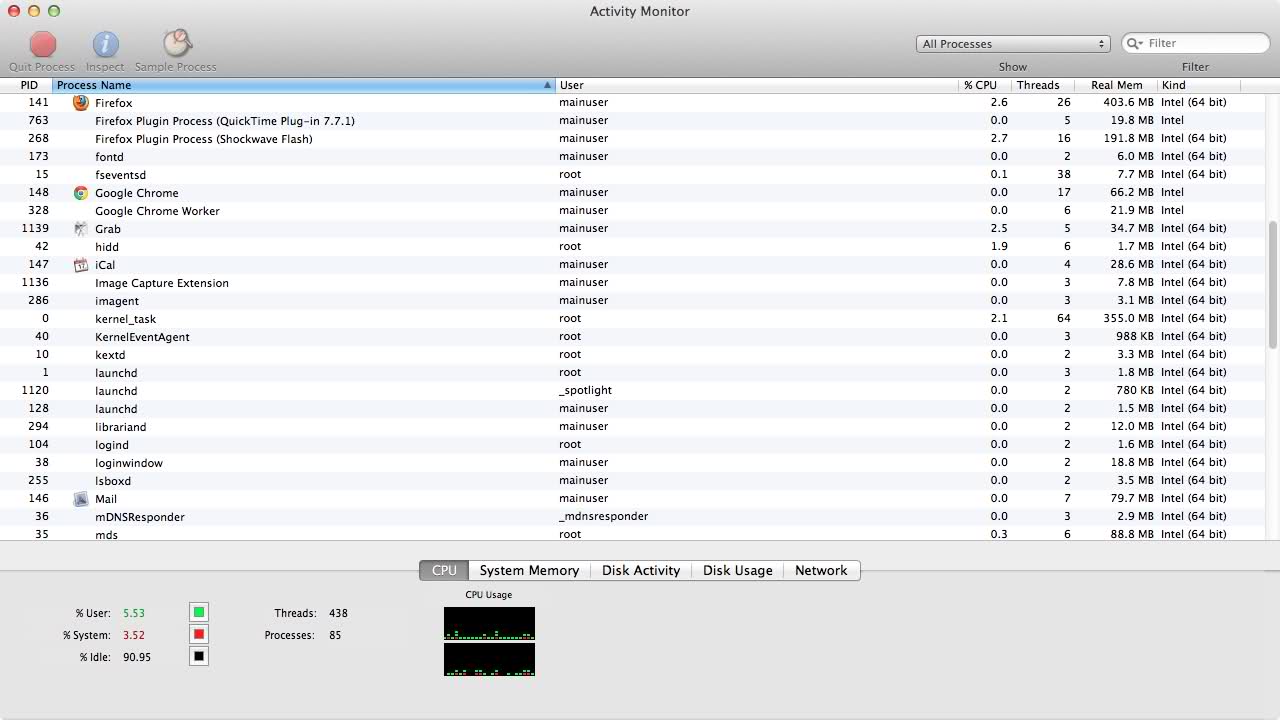1280x720 pixels.
Task: Click the Sample Process icon
Action: tap(177, 43)
